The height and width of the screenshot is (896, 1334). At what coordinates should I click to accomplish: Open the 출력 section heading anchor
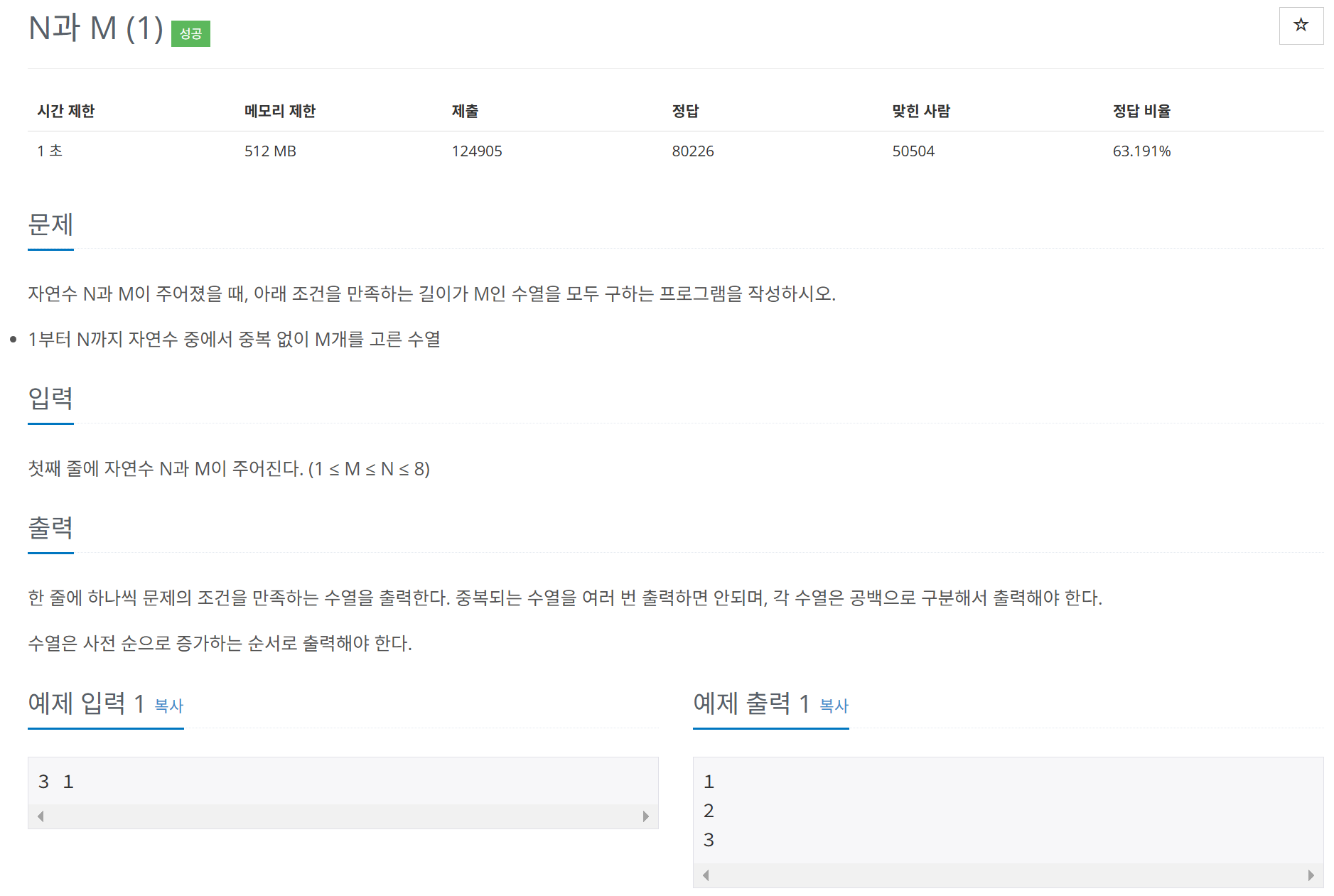50,528
